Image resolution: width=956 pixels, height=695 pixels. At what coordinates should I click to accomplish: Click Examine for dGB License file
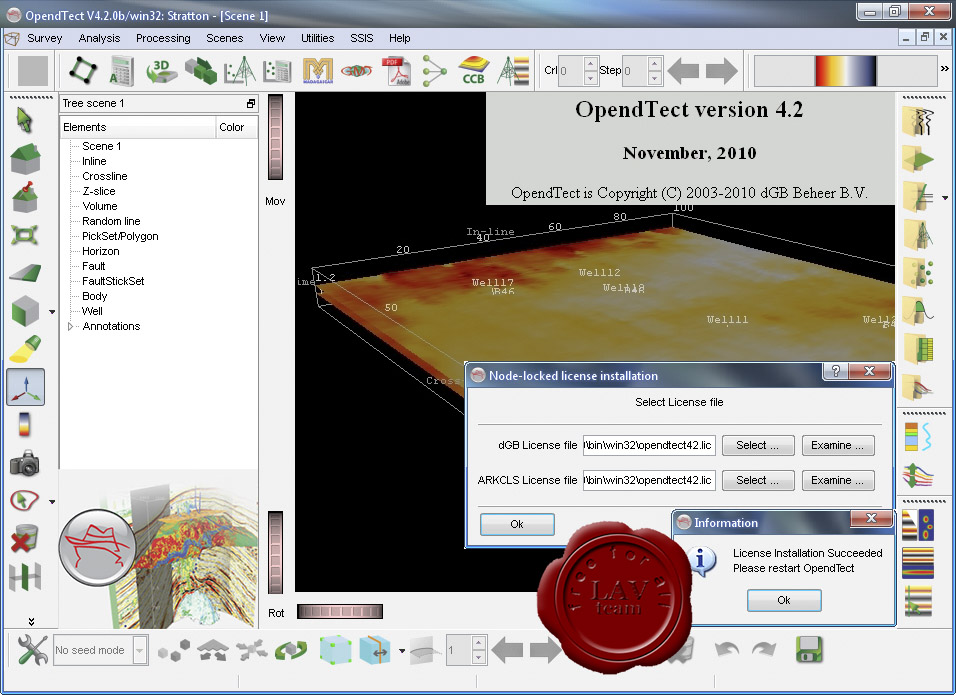pyautogui.click(x=838, y=445)
